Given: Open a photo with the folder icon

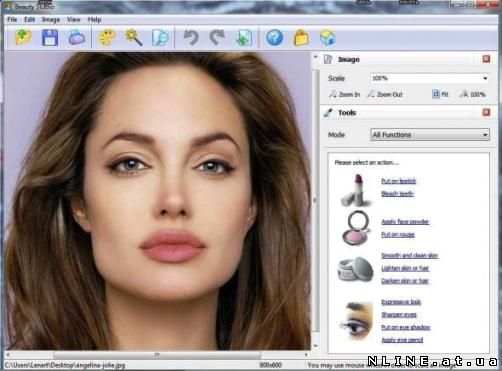Looking at the screenshot, I should (23, 37).
